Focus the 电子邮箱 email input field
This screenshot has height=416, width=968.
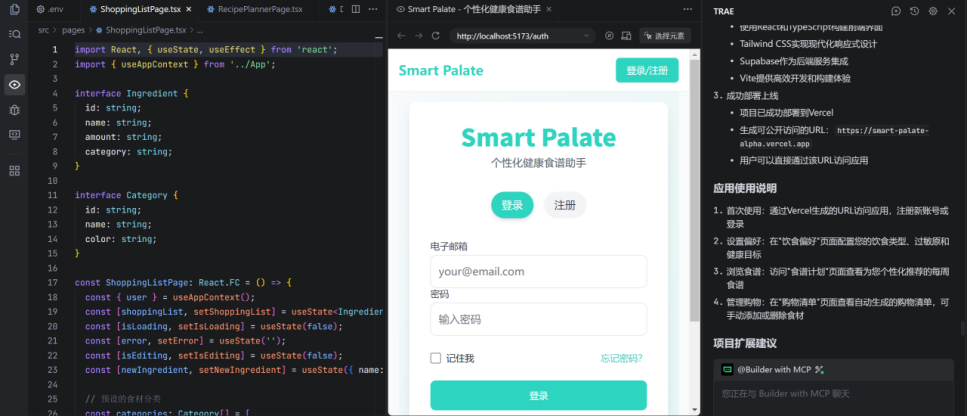tap(538, 272)
